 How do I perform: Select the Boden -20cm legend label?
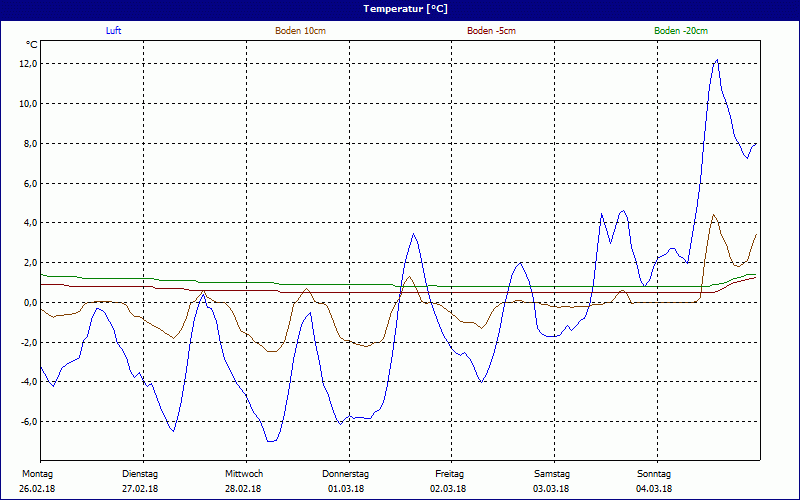[681, 31]
